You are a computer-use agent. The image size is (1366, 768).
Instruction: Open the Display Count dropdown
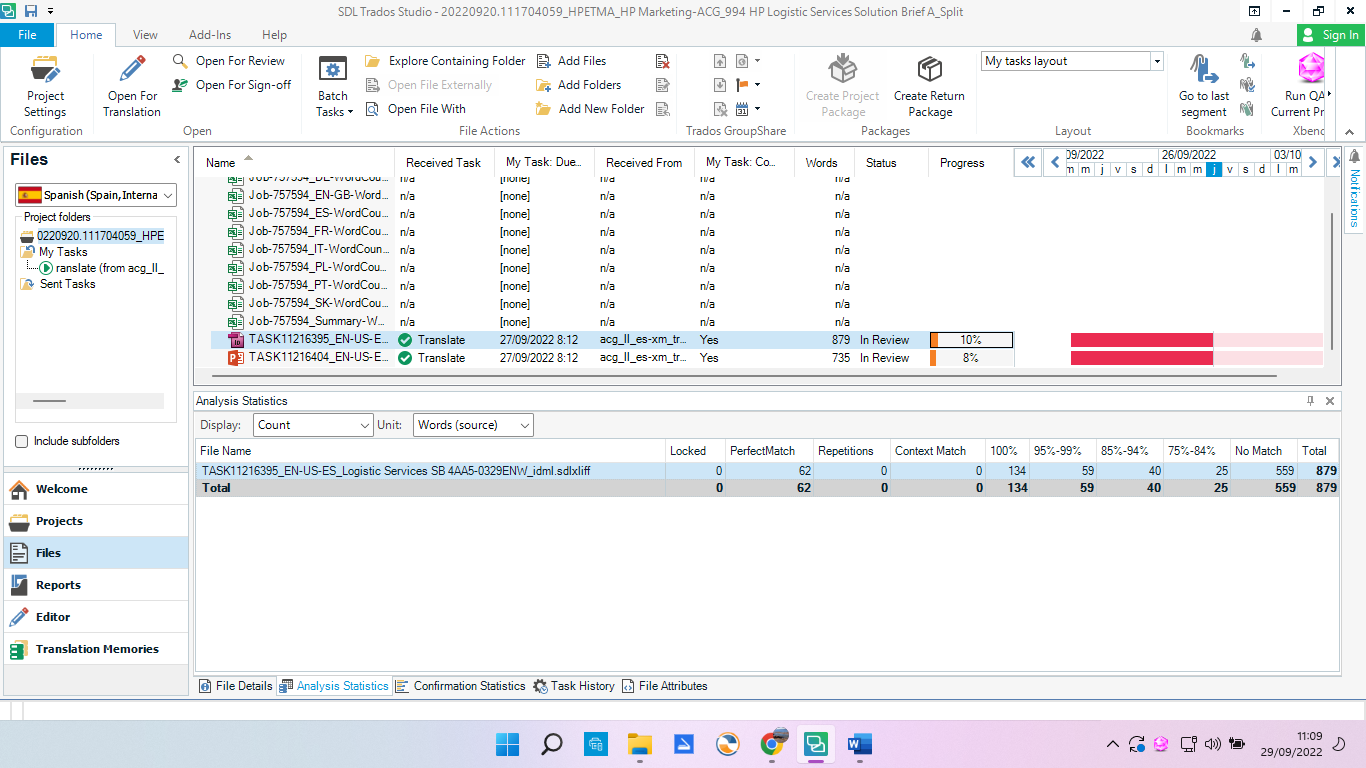coord(313,425)
